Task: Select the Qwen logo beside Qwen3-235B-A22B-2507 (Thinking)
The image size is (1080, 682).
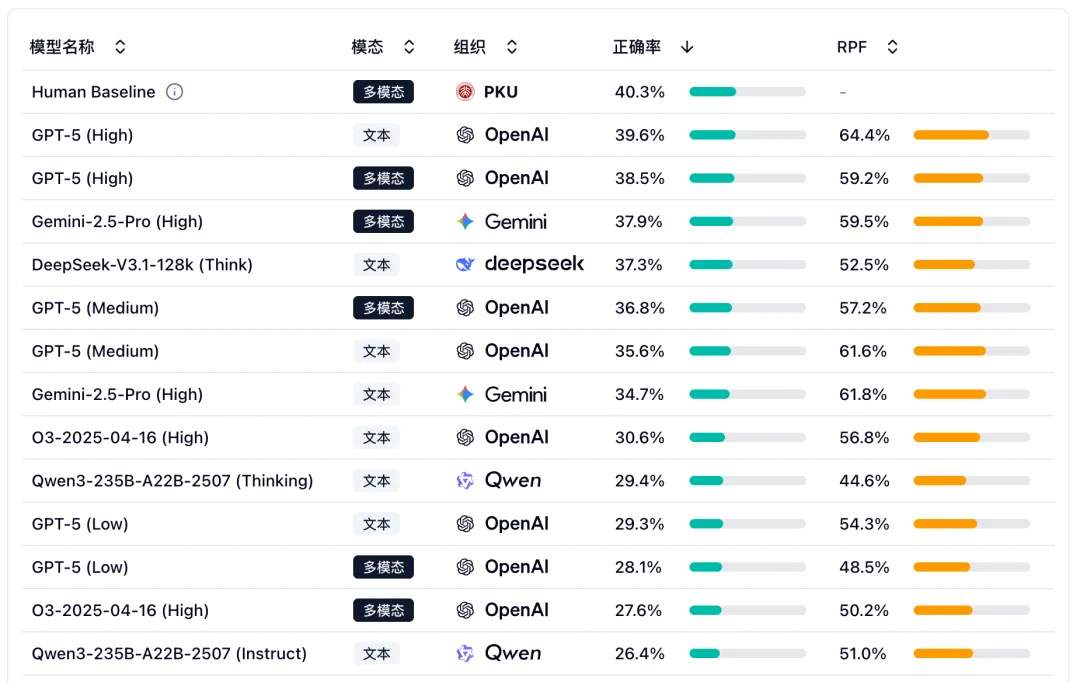Action: coord(464,480)
